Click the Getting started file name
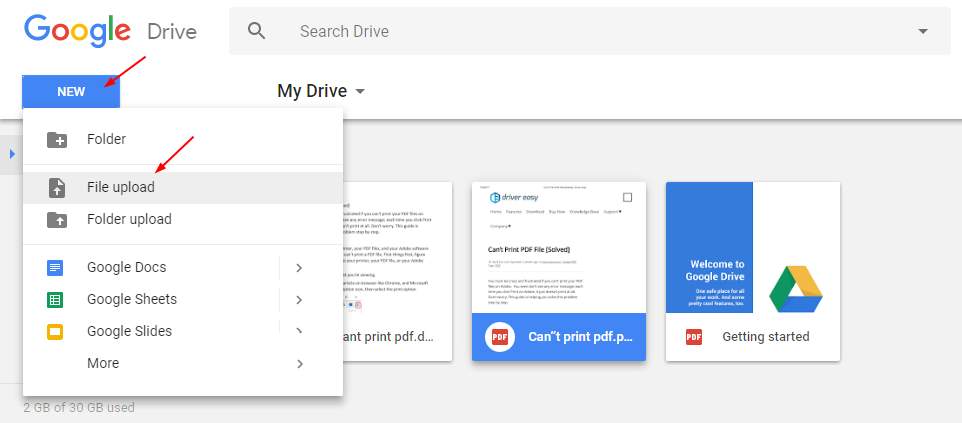This screenshot has height=423, width=962. 766,336
